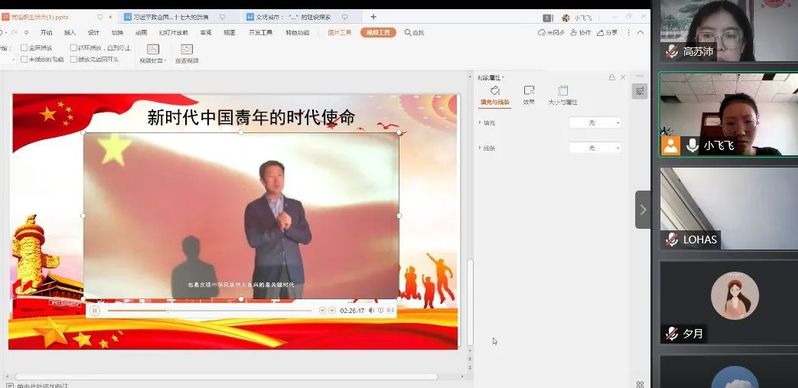Click the 协作 collaborate button
This screenshot has height=388, width=798.
tap(581, 33)
